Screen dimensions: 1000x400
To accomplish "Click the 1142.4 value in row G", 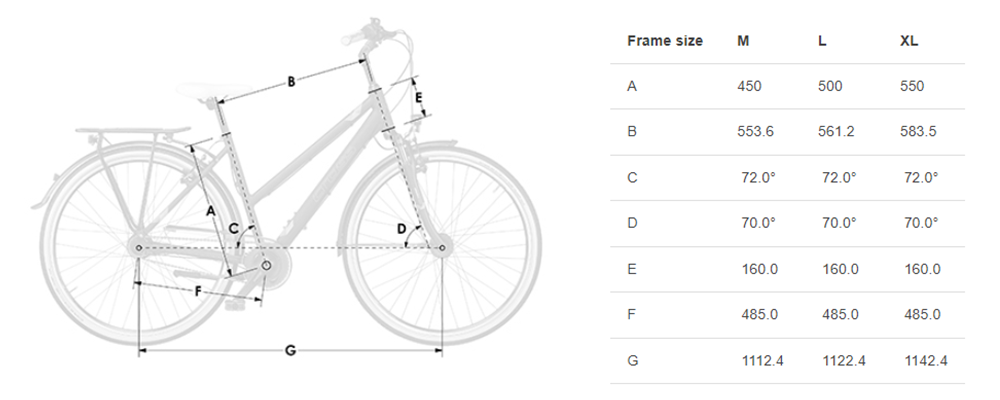I will [926, 360].
